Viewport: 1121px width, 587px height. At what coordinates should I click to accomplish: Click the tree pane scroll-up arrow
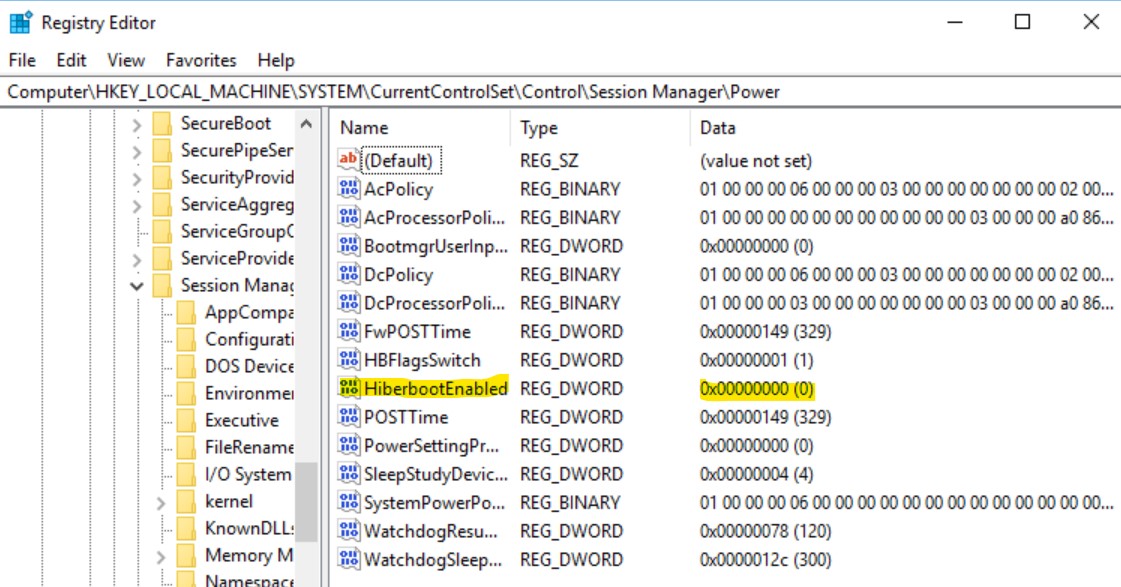click(306, 124)
